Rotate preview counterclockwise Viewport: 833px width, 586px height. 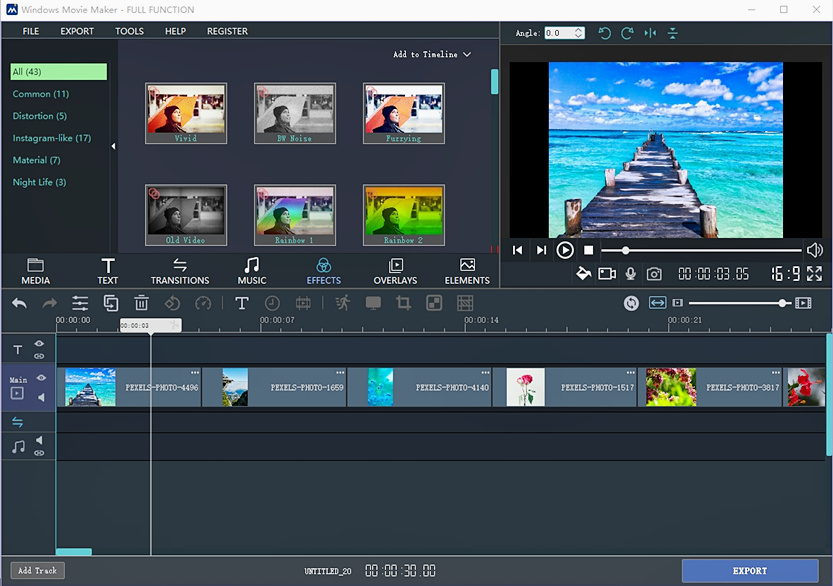point(604,33)
